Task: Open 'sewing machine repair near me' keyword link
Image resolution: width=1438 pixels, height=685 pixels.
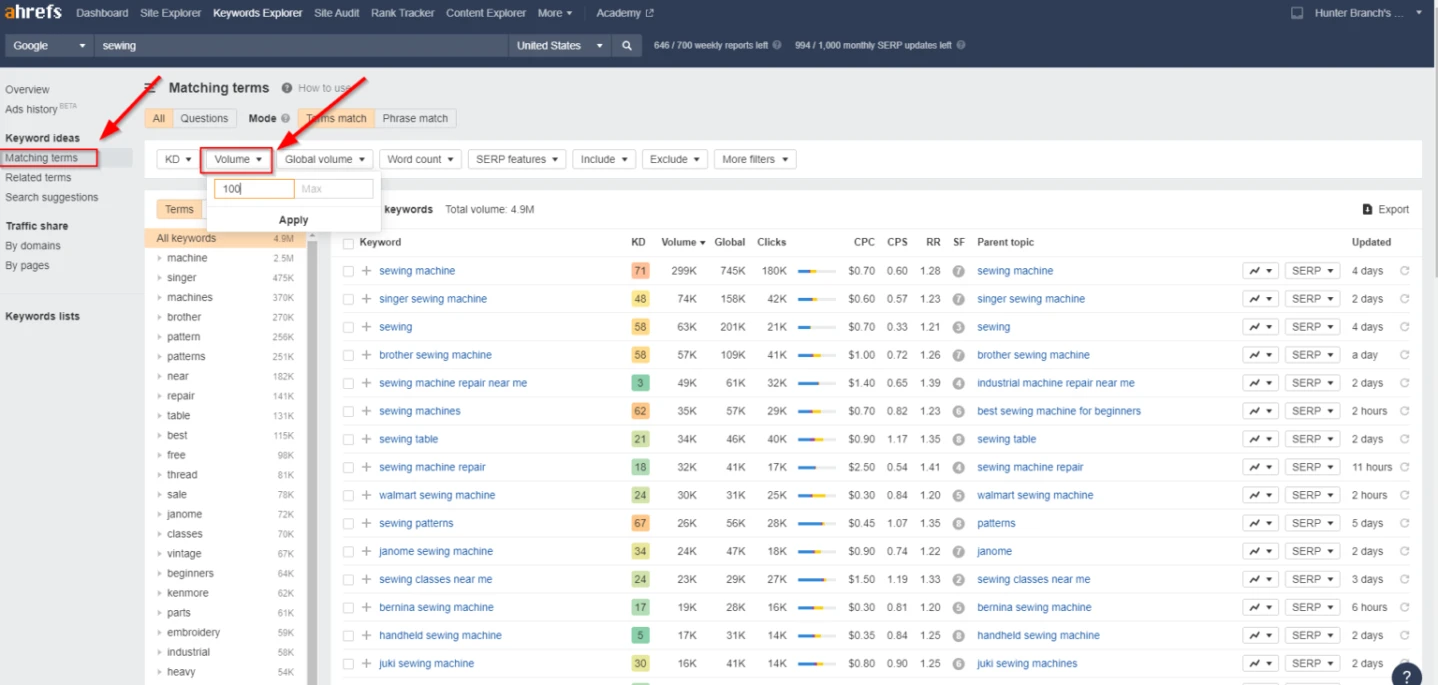Action: 453,383
